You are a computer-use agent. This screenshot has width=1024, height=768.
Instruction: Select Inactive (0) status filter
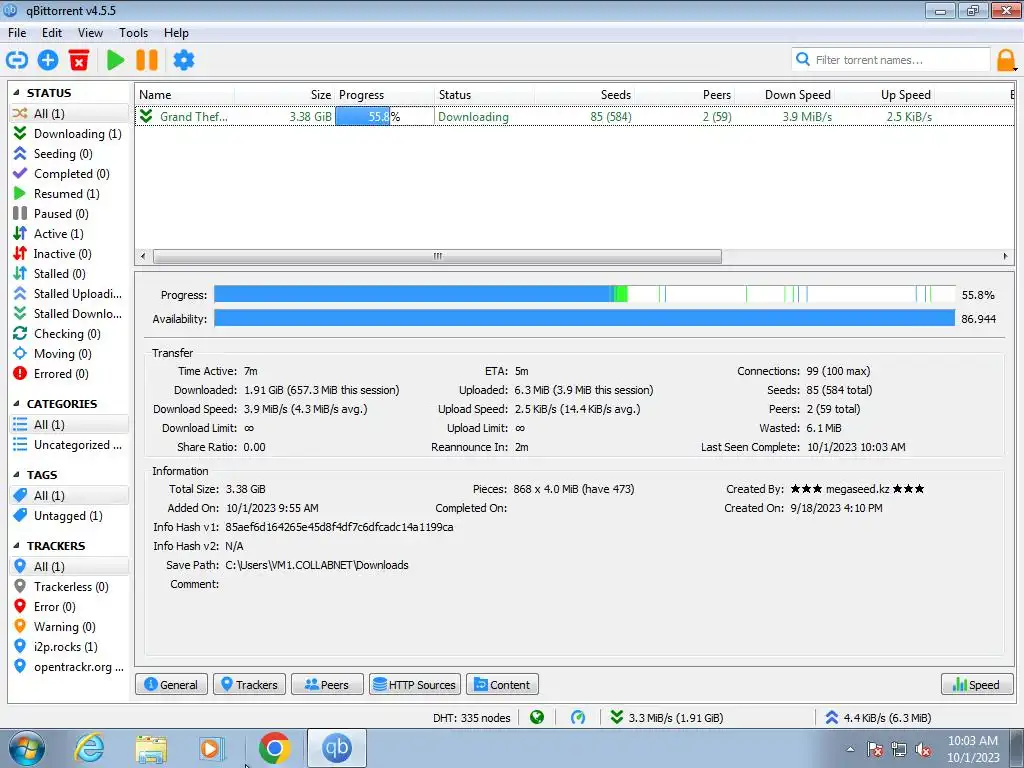(x=69, y=253)
